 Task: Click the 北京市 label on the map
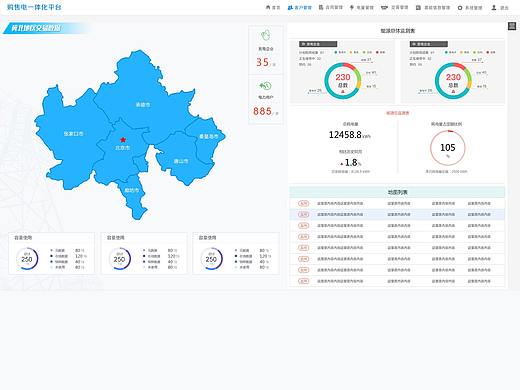[x=122, y=148]
